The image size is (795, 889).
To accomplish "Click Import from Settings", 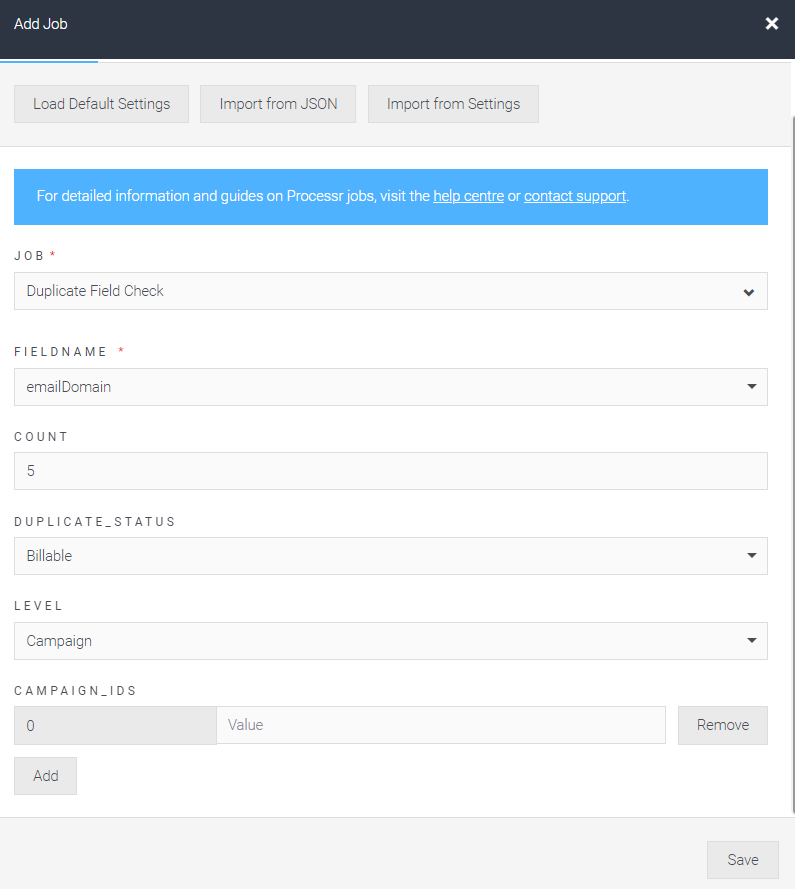I will click(453, 103).
